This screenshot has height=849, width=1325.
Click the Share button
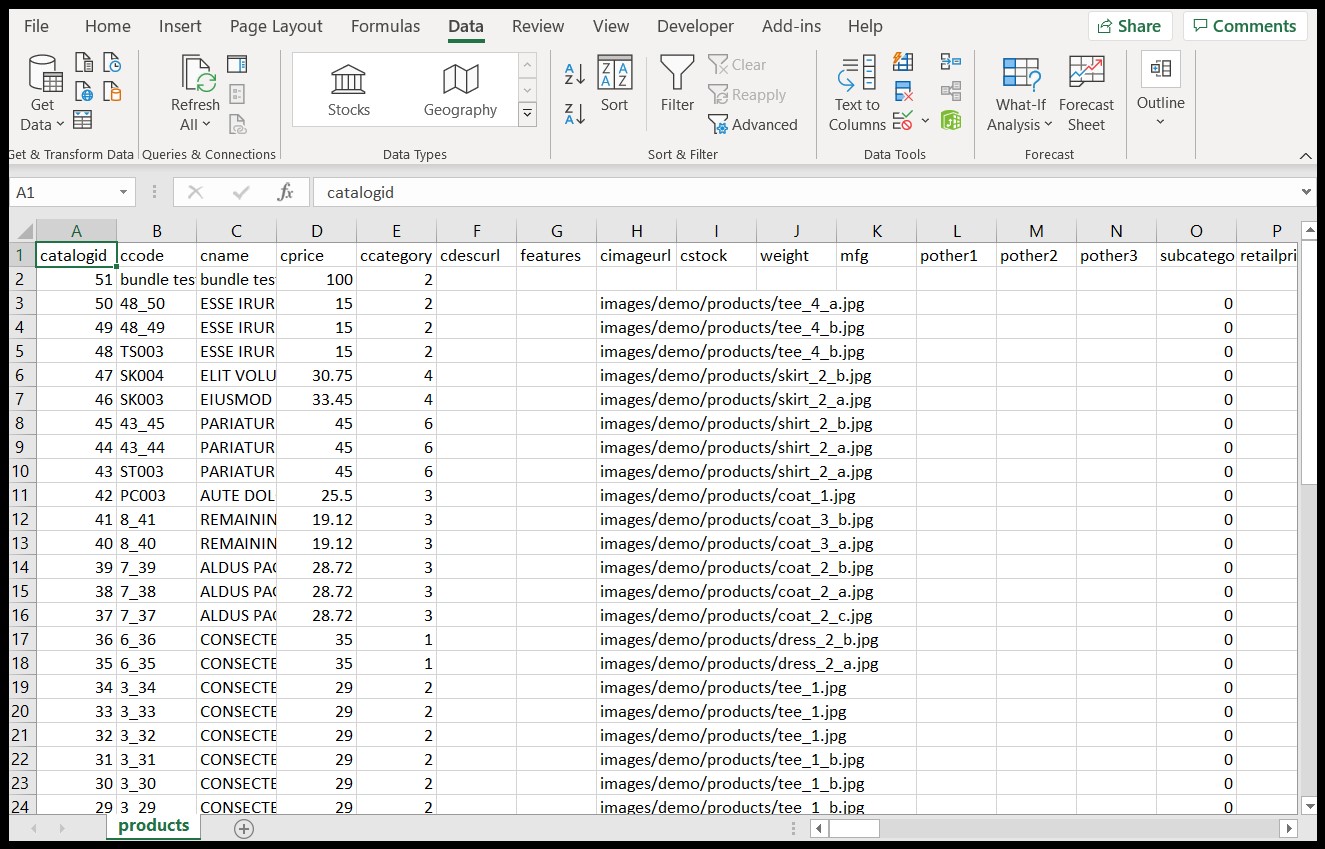coord(1129,26)
